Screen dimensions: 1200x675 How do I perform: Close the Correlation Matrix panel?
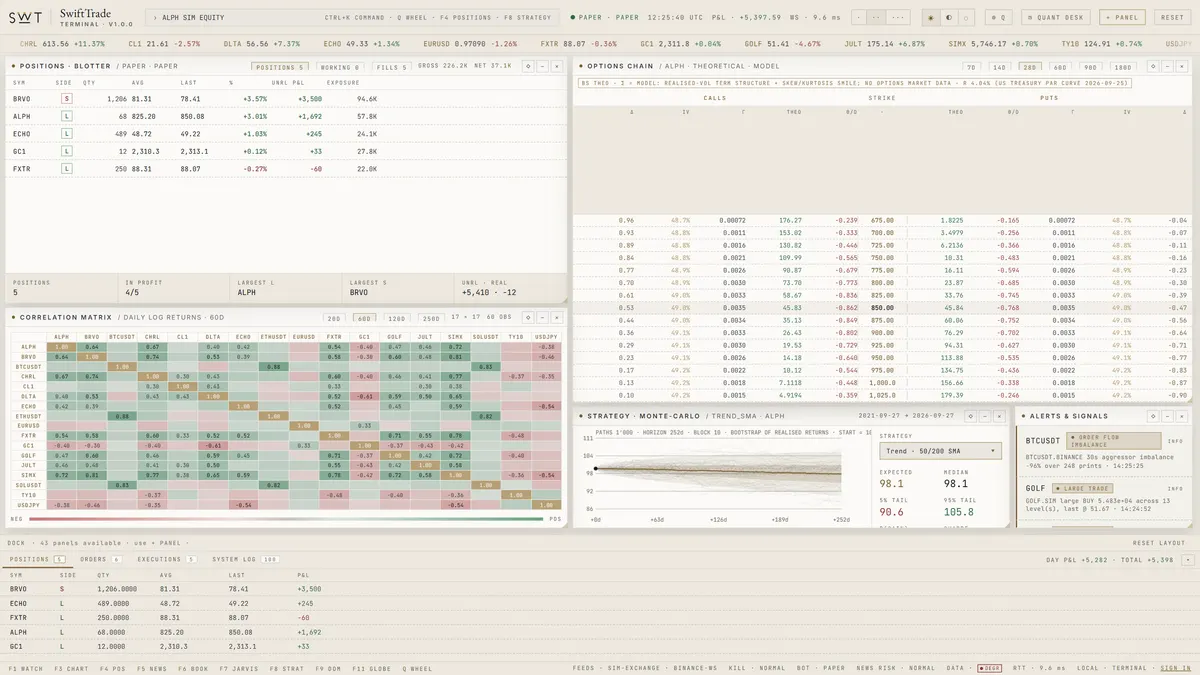coord(556,317)
